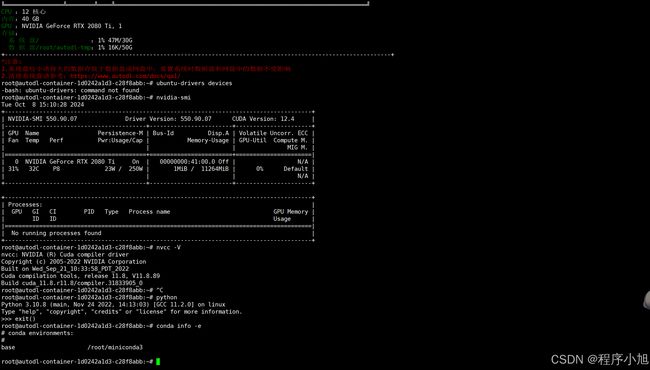Click the "Build cuda_11.8.r11.8/compiler.31833905_0" line
Viewport: 650px width, 370px height.
[72, 283]
